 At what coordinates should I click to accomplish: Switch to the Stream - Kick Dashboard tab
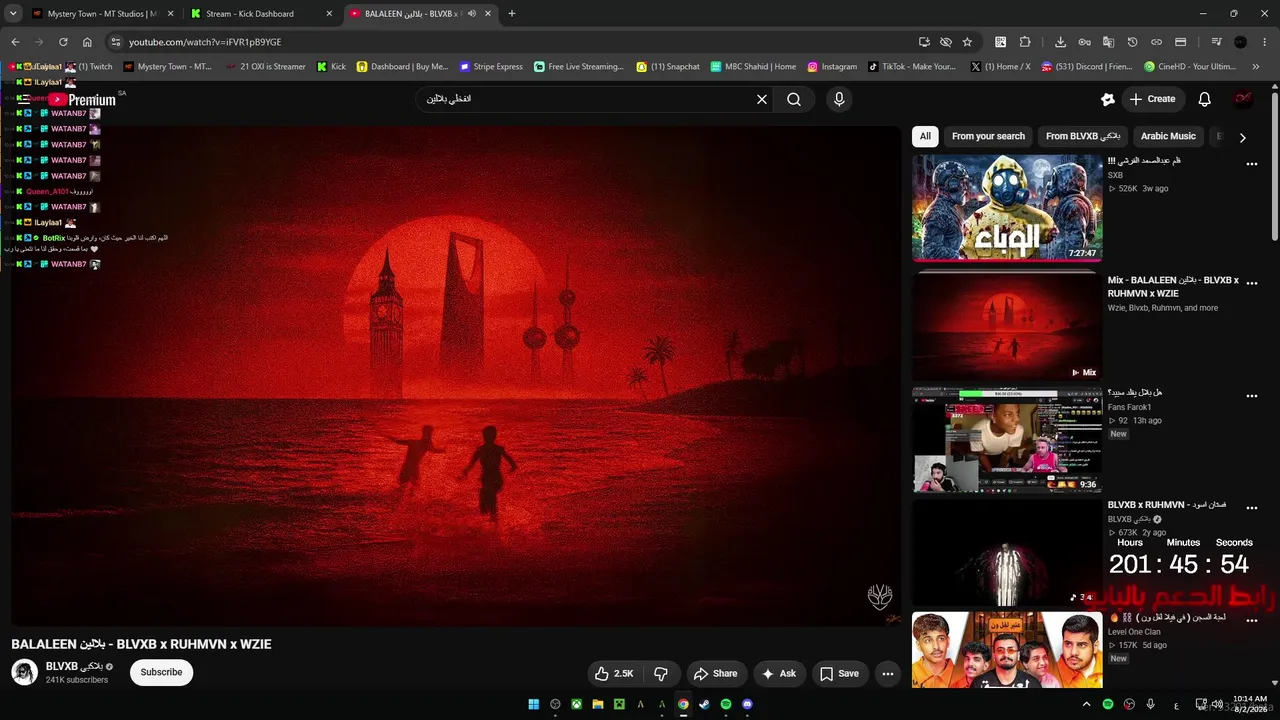click(x=261, y=14)
